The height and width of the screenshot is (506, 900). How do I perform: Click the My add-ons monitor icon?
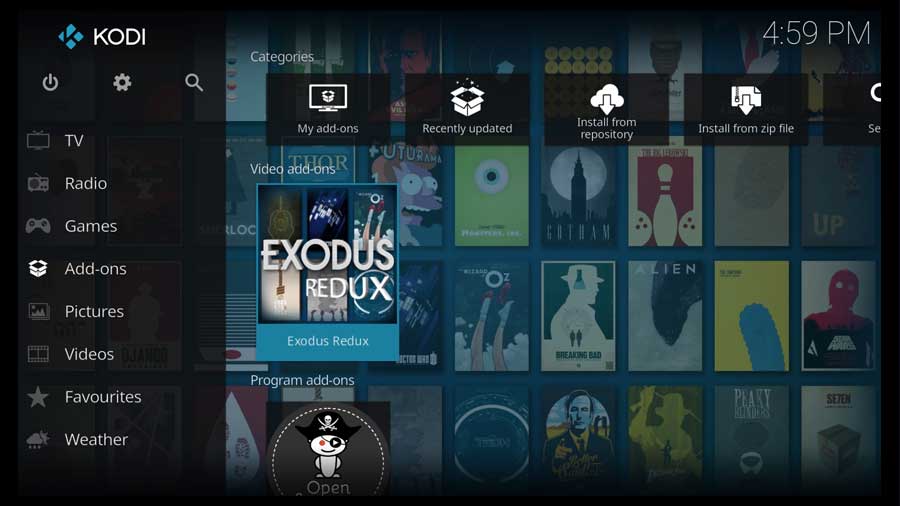[x=328, y=98]
